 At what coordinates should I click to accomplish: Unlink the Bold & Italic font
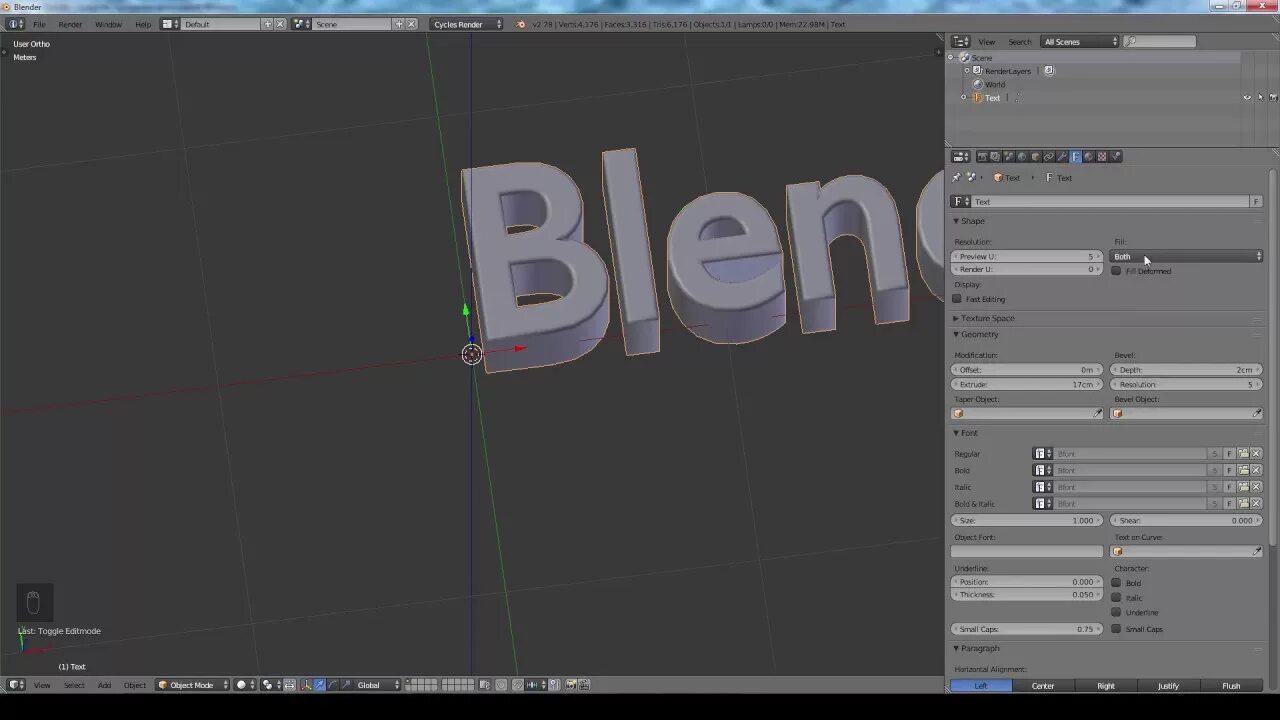(x=1256, y=504)
